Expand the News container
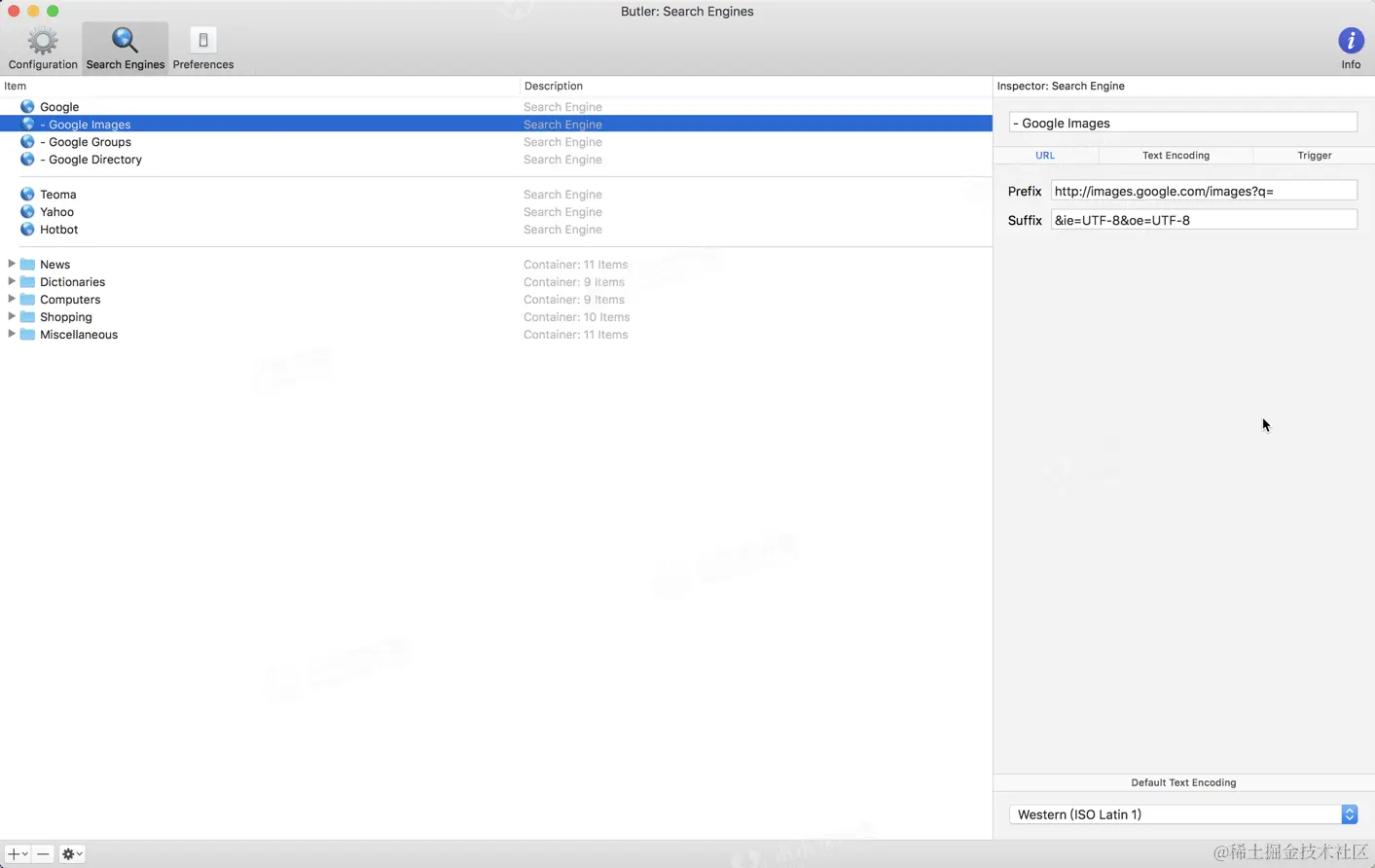 pos(12,264)
